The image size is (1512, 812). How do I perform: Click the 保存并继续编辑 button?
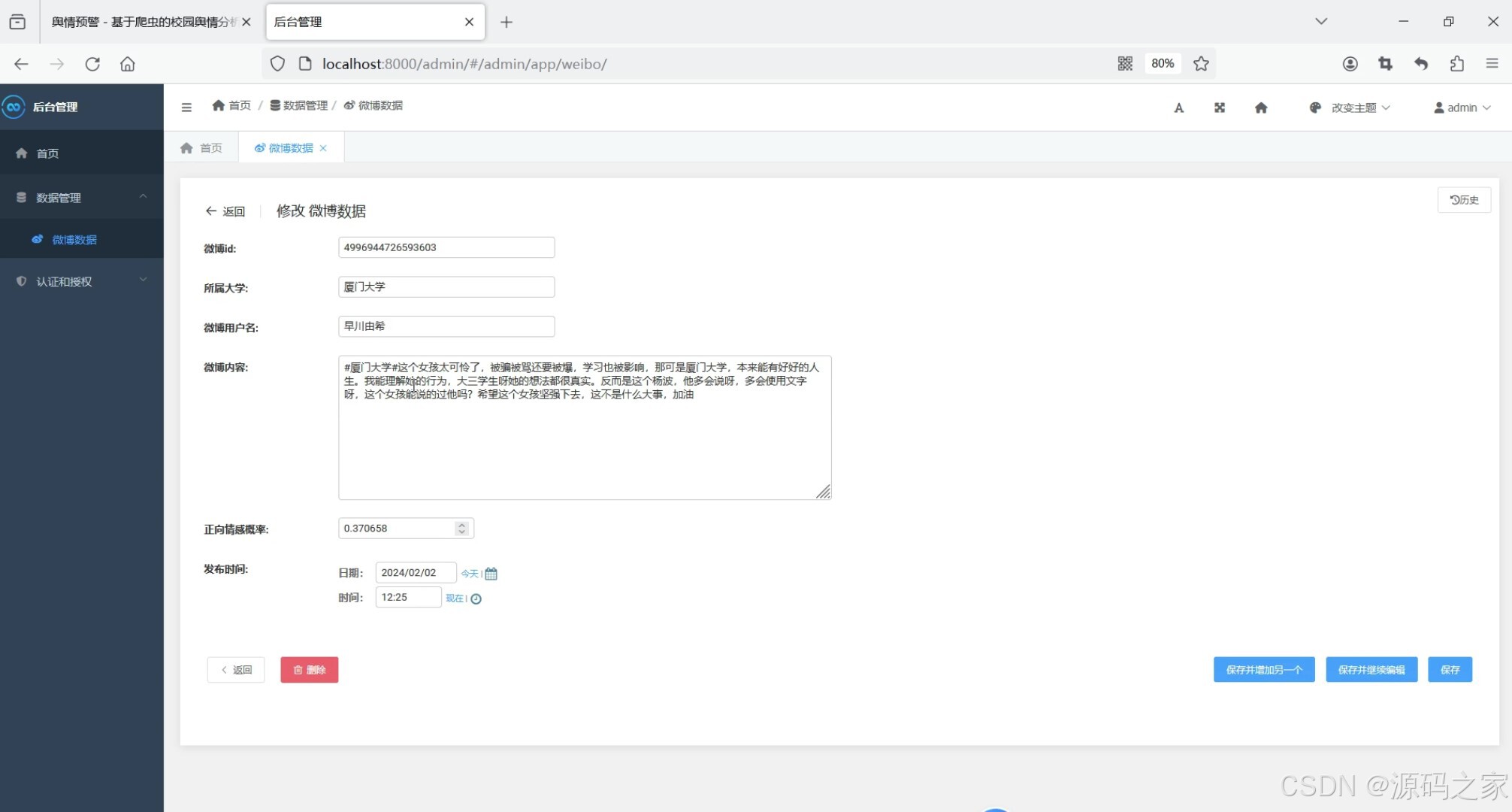click(1371, 670)
